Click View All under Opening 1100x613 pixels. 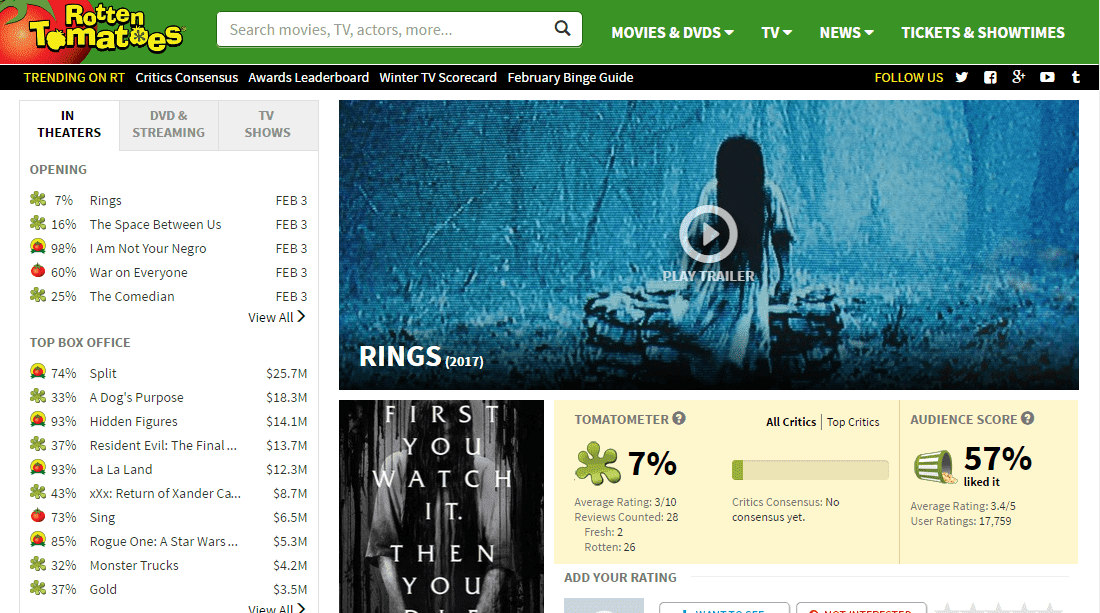[276, 317]
